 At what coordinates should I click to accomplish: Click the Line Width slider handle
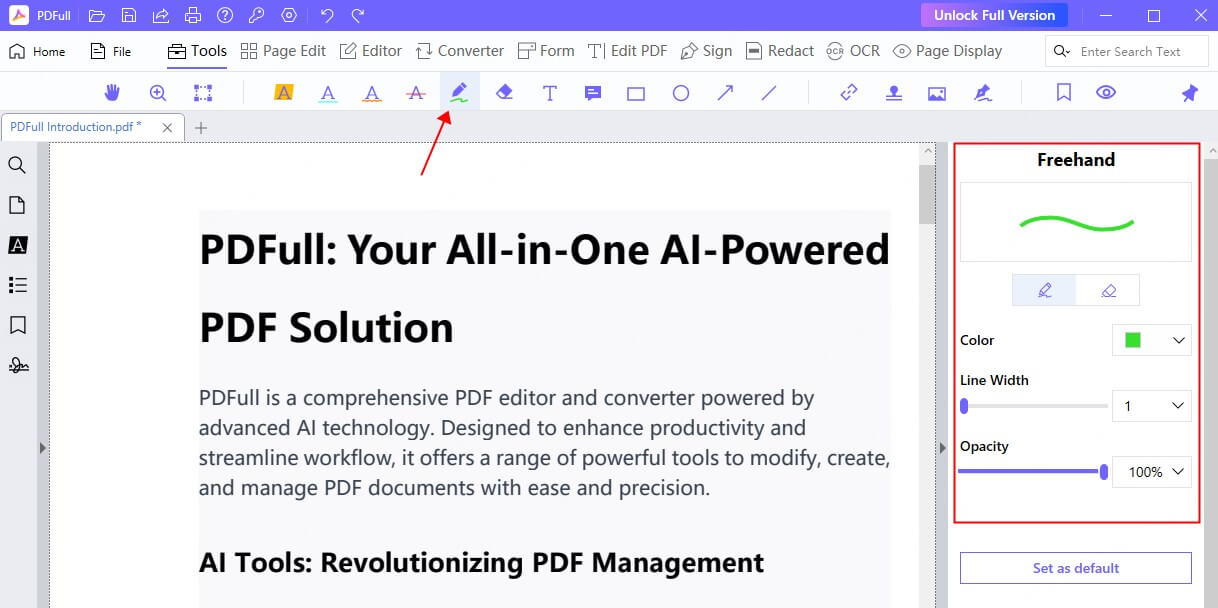(964, 406)
